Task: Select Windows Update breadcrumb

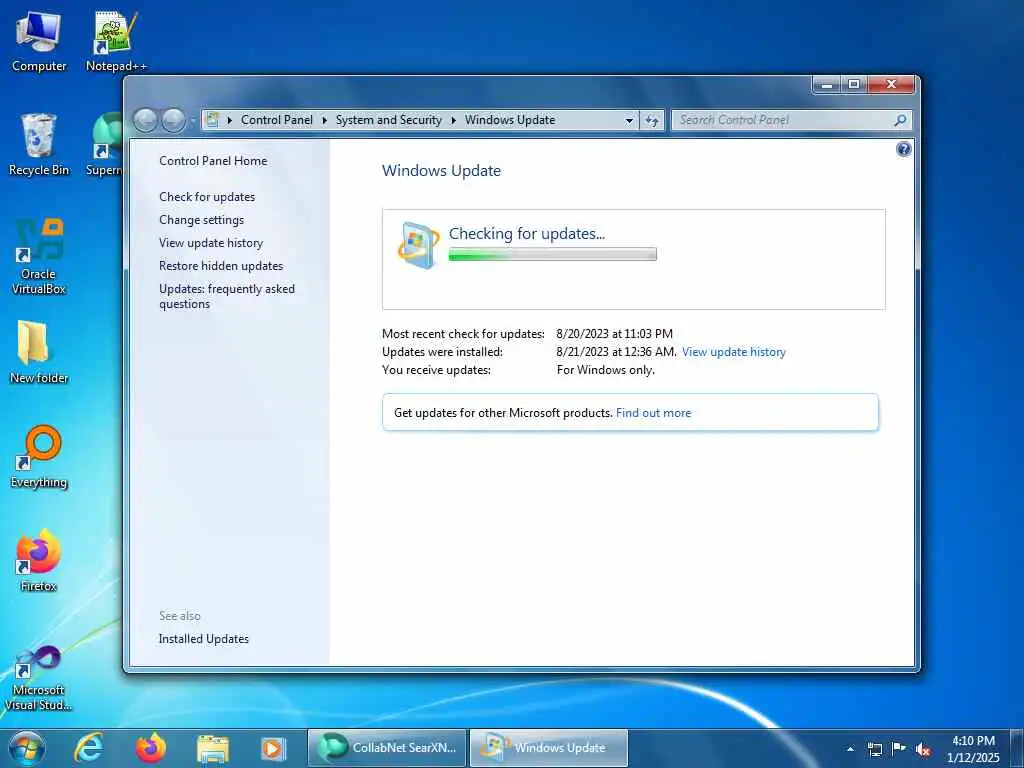Action: pyautogui.click(x=510, y=120)
